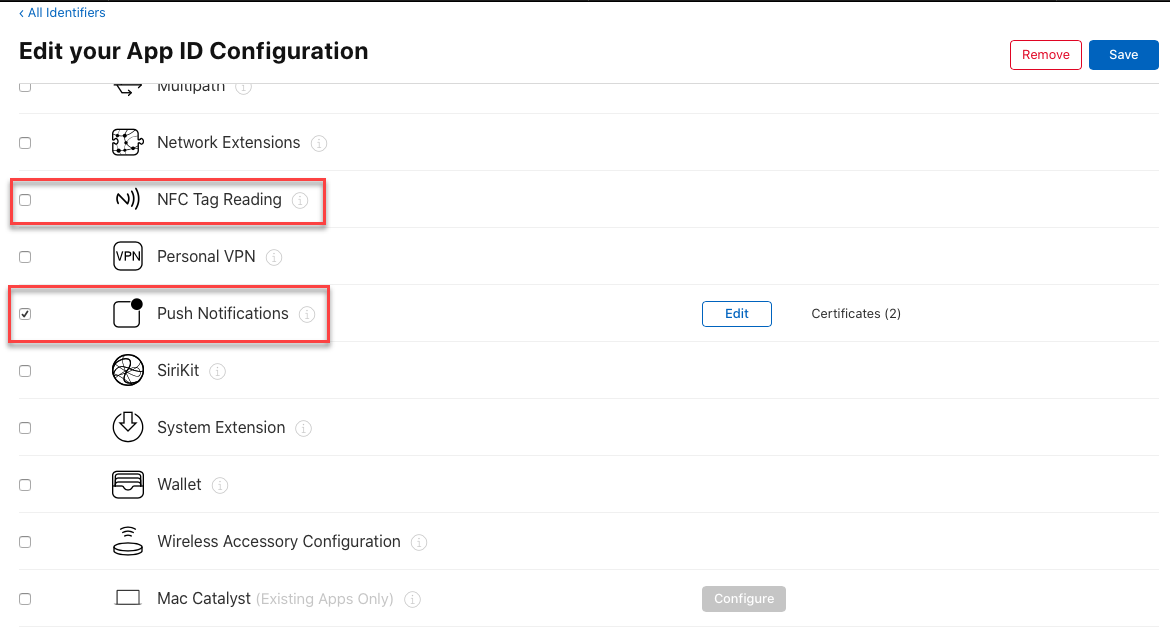The height and width of the screenshot is (641, 1170).
Task: Go back to All Identifiers
Action: [x=62, y=13]
